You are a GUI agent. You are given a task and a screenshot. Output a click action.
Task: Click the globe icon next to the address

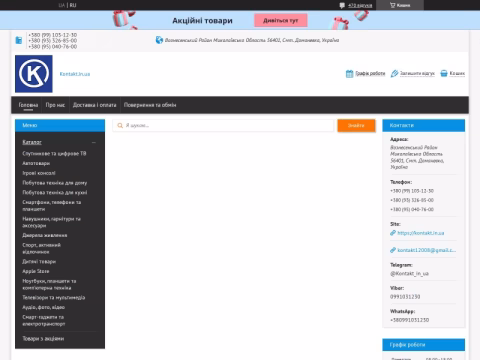pyautogui.click(x=159, y=40)
